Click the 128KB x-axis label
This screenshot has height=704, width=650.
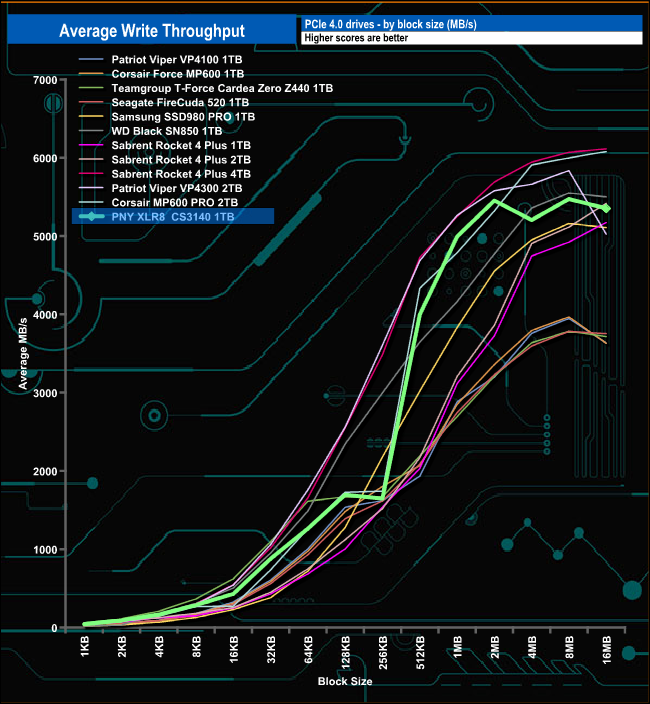tap(346, 652)
